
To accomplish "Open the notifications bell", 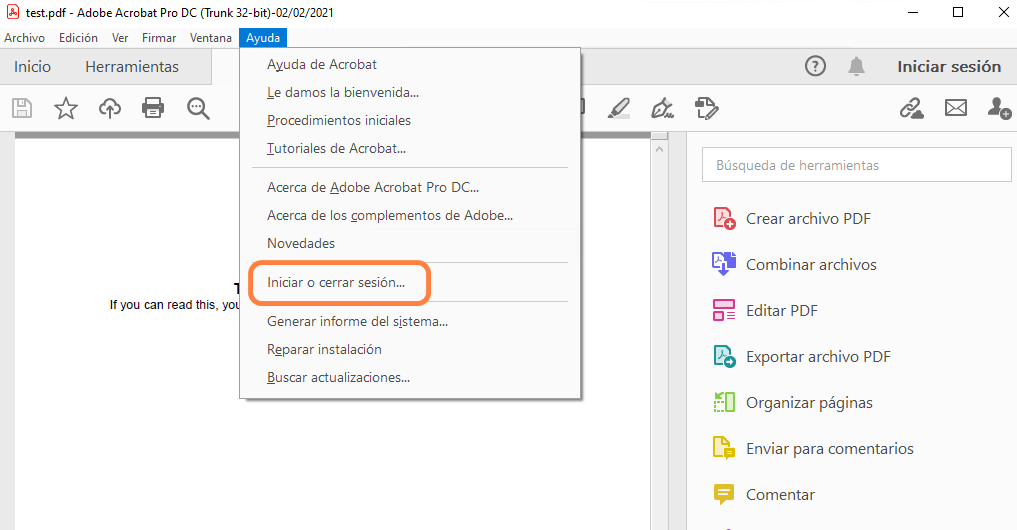I will (856, 66).
